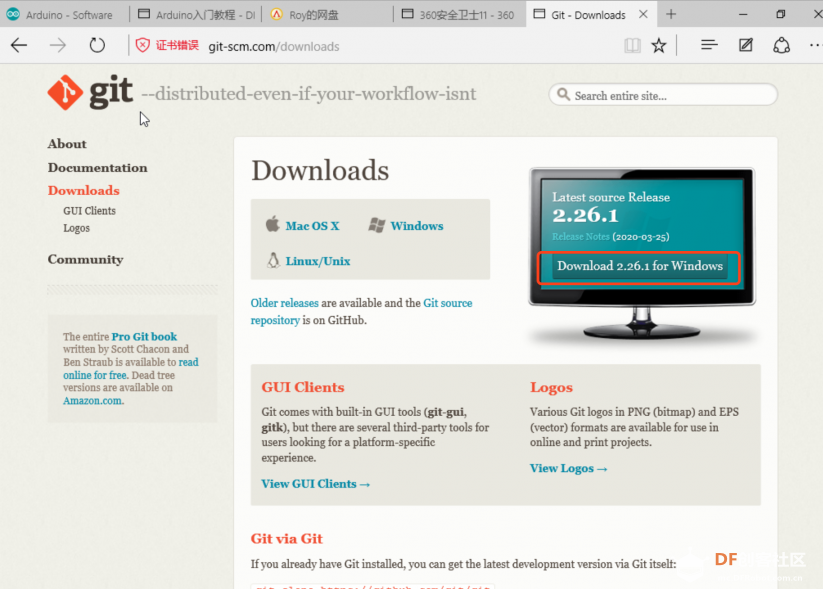This screenshot has height=589, width=823.
Task: Open the About sidebar section
Action: coord(67,144)
